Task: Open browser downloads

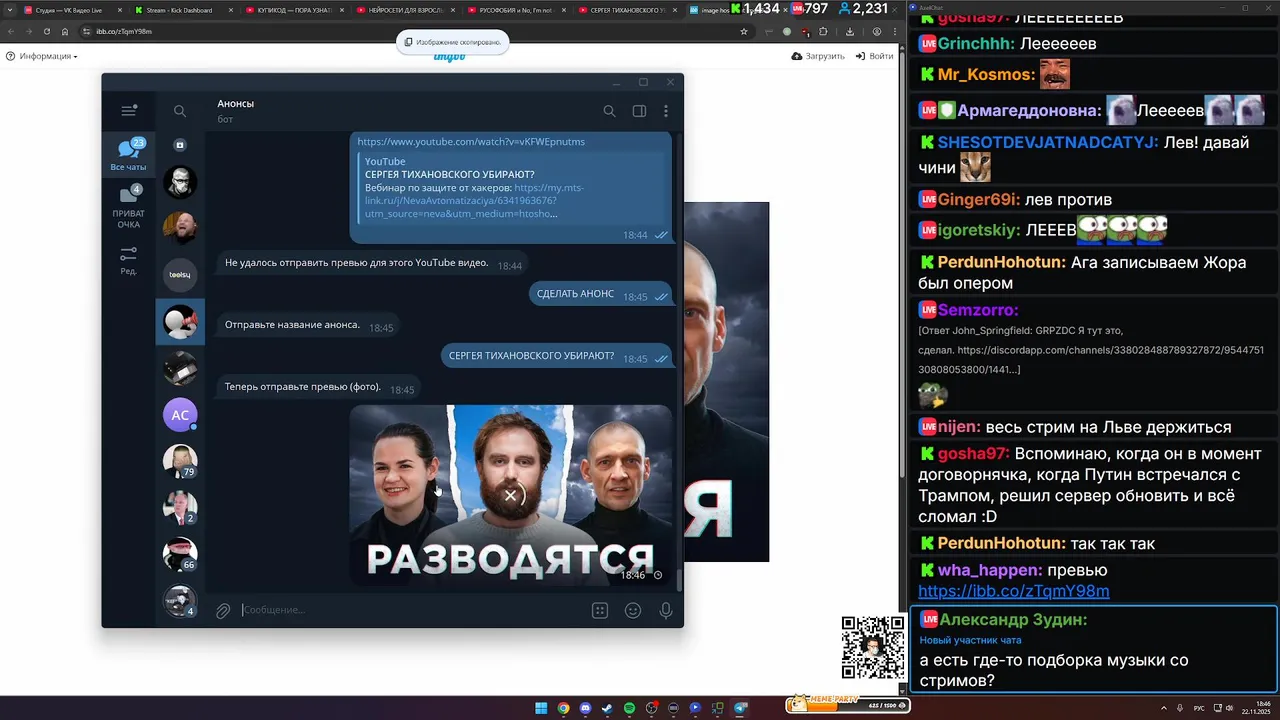Action: [x=850, y=31]
